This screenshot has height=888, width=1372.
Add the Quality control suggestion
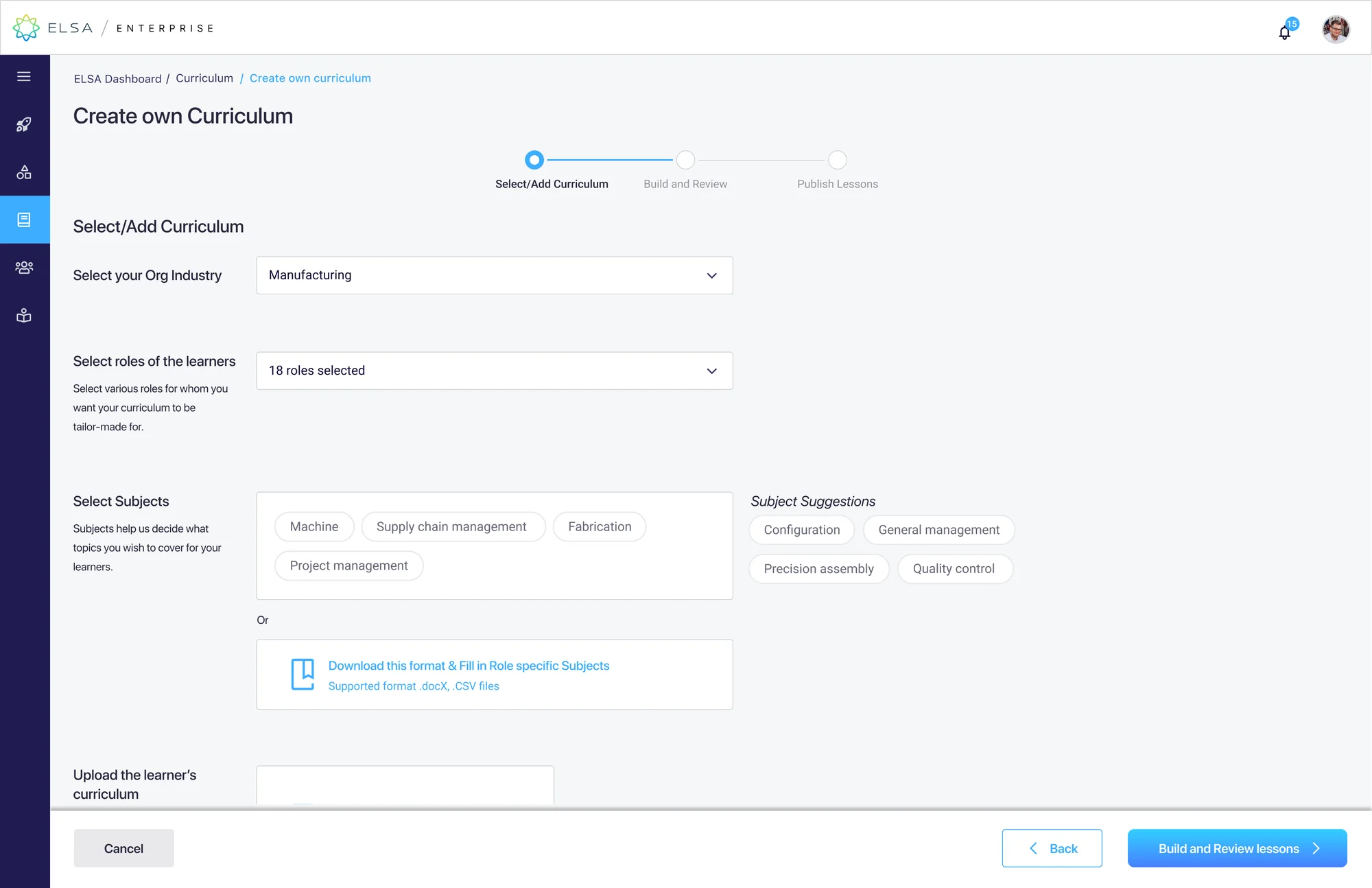pos(954,569)
